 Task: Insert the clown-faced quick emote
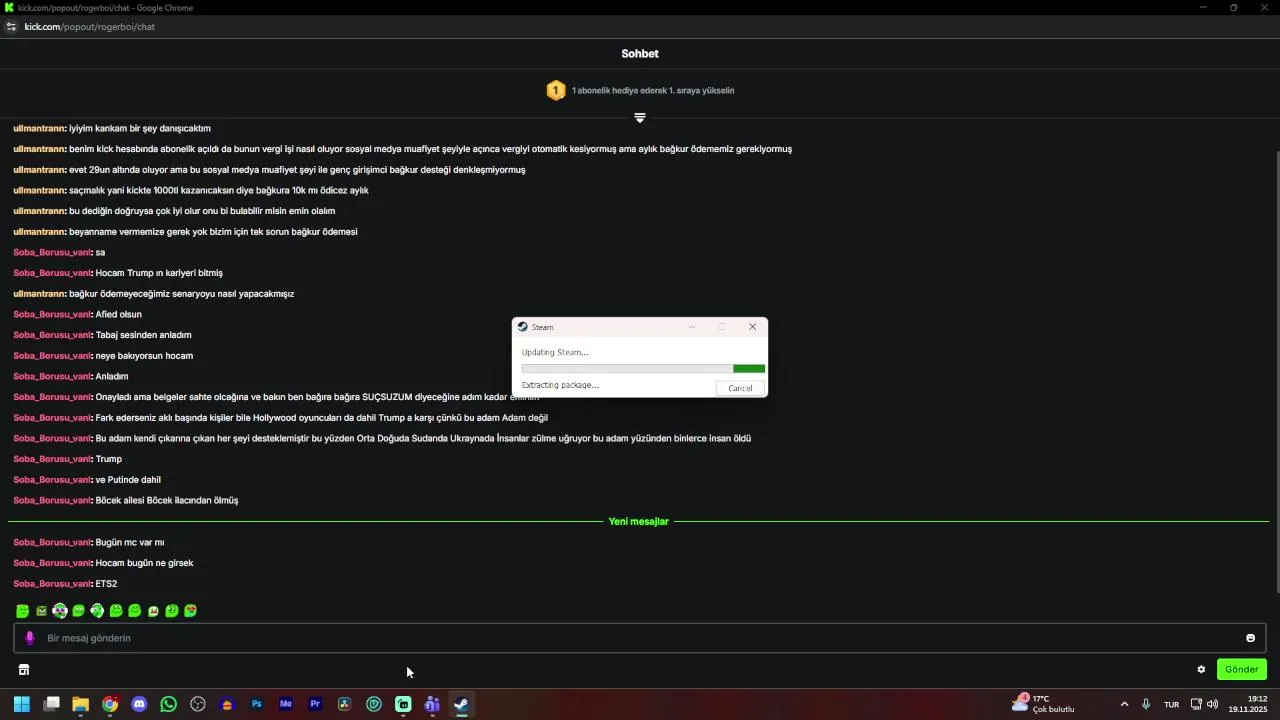[60, 611]
